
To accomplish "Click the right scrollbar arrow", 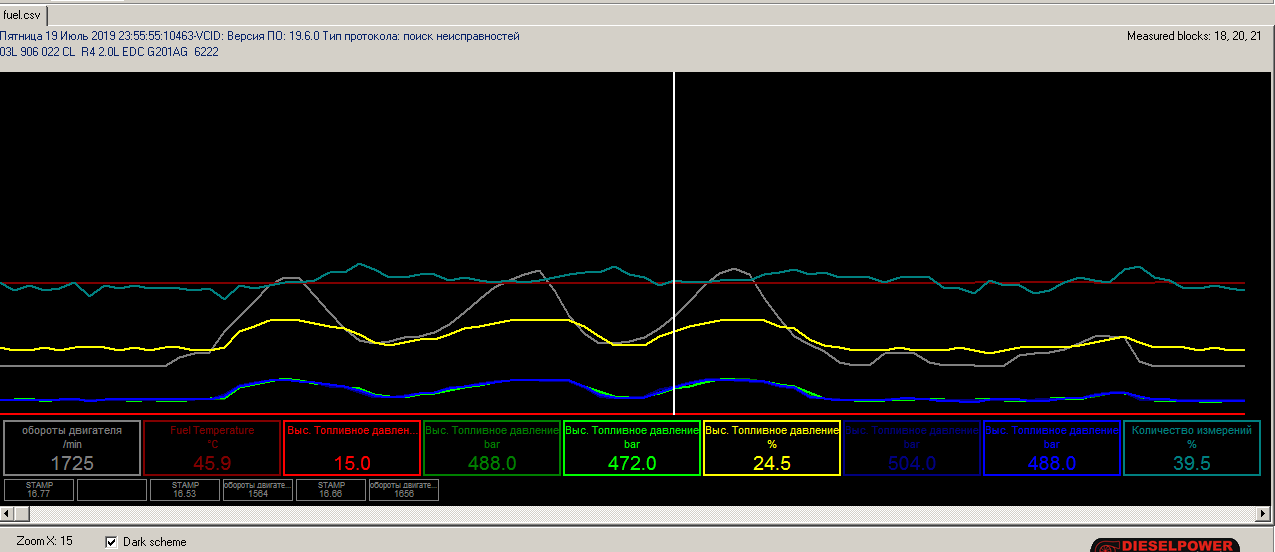I will click(1265, 513).
